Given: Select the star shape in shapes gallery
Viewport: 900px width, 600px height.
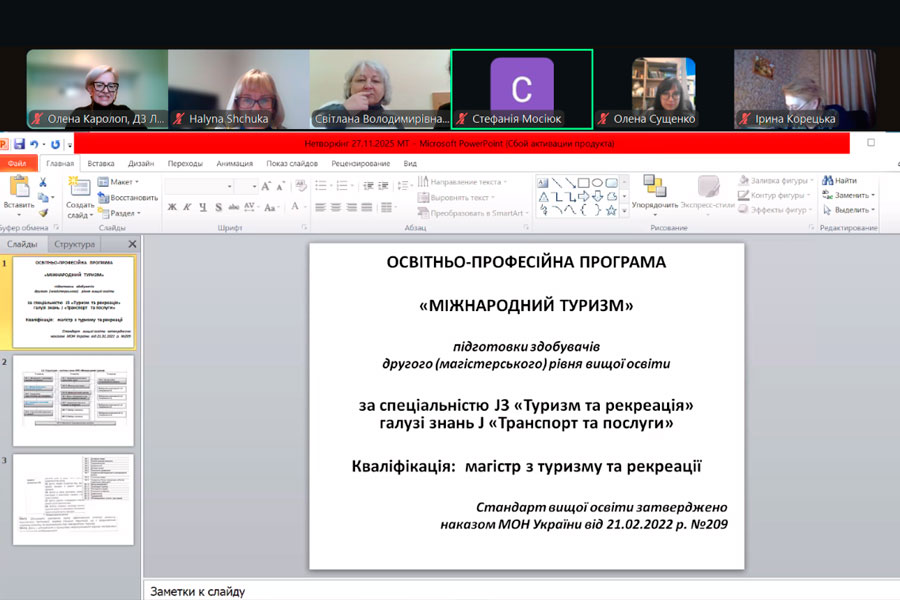Looking at the screenshot, I should coord(611,210).
